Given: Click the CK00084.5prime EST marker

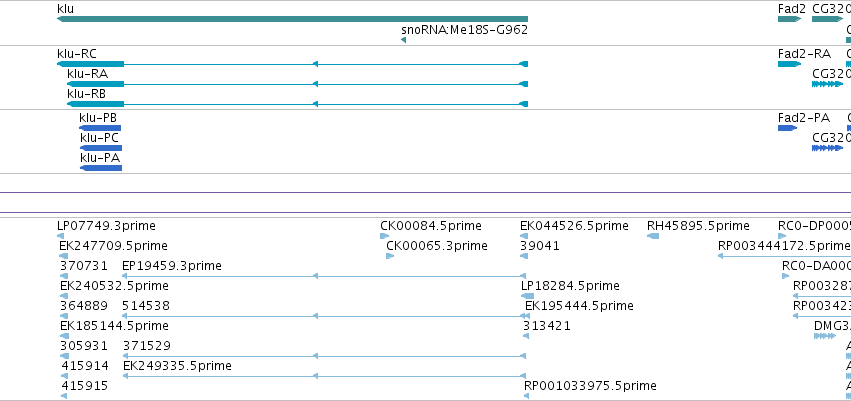Looking at the screenshot, I should [385, 236].
